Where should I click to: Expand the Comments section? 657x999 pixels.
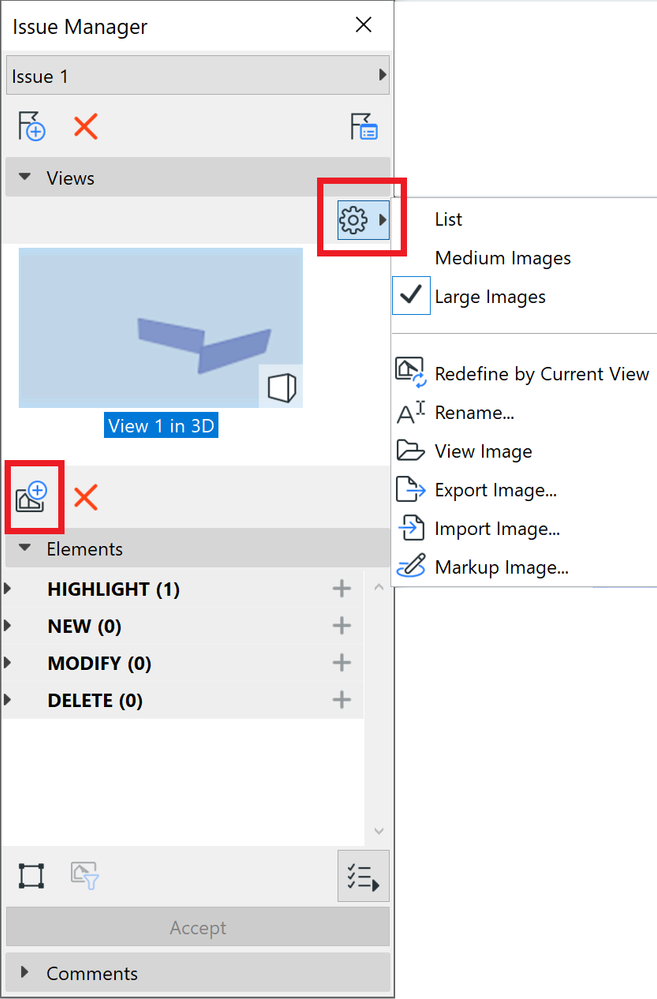tap(25, 973)
